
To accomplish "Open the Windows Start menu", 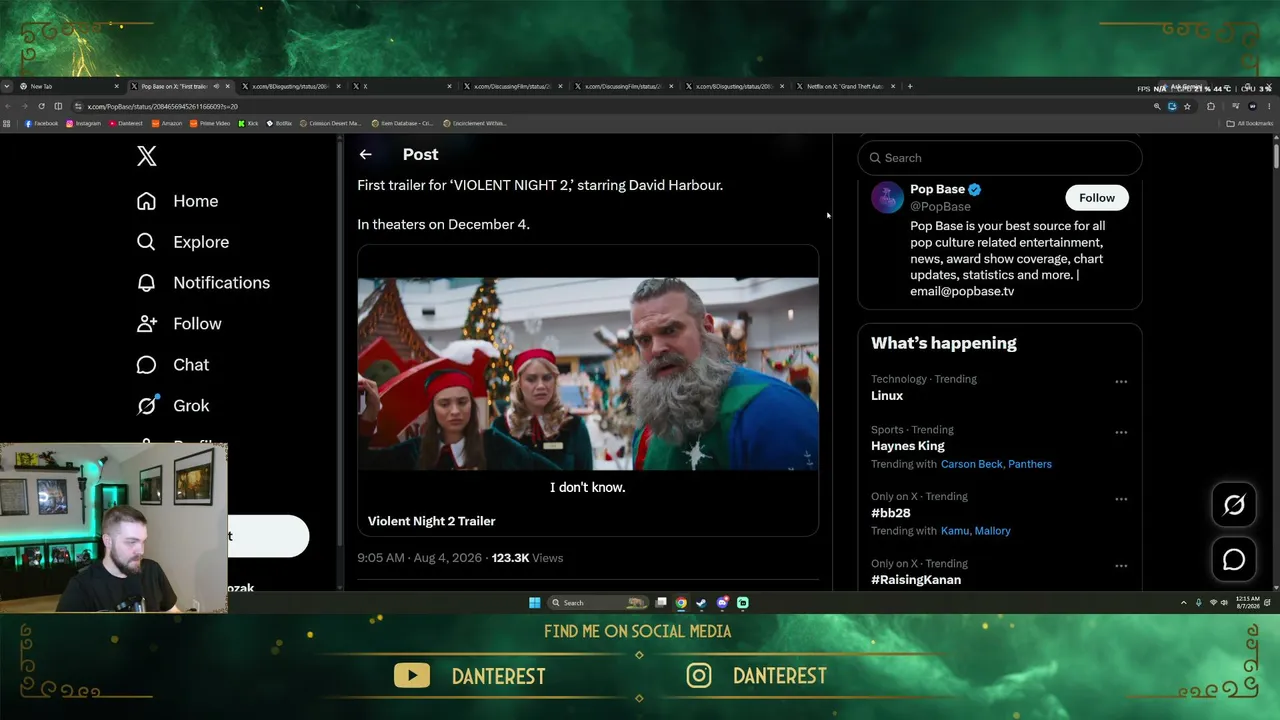I will point(534,603).
